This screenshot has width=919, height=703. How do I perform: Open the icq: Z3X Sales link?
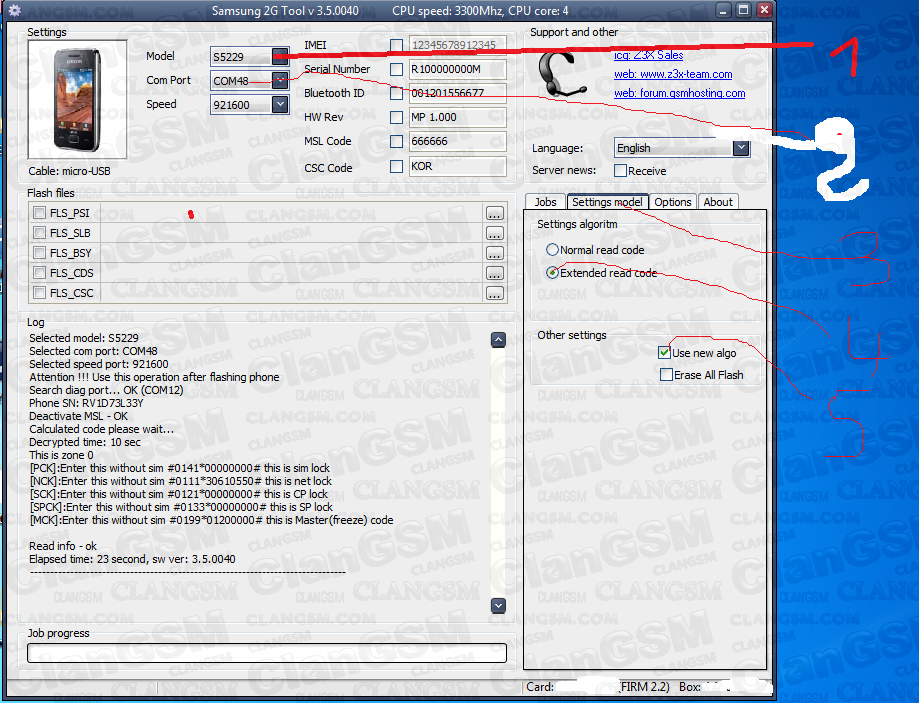coord(649,55)
